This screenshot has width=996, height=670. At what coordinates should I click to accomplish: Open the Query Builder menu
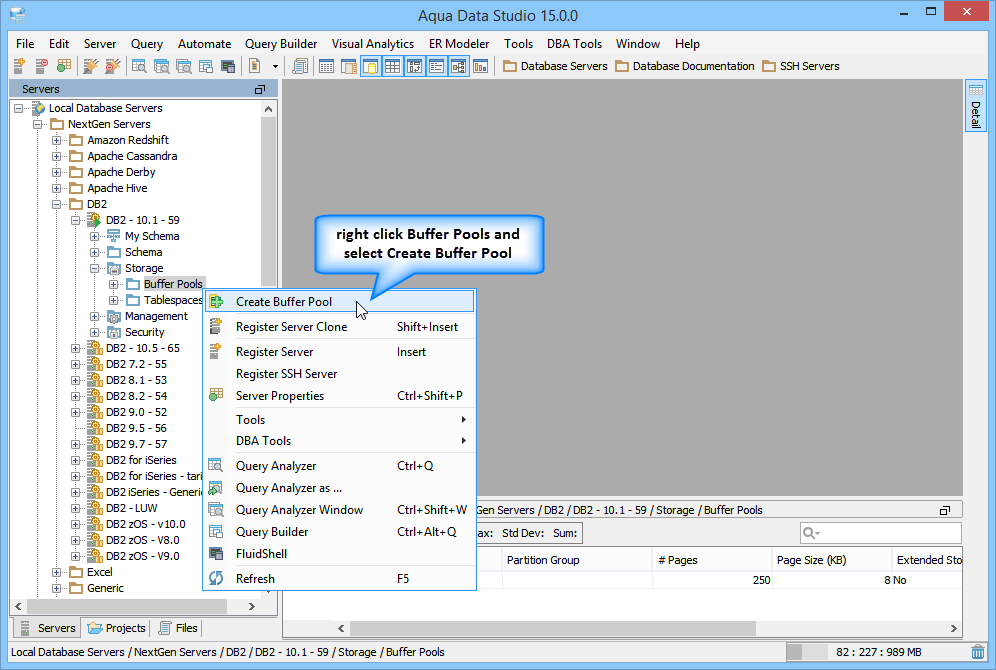click(x=281, y=44)
